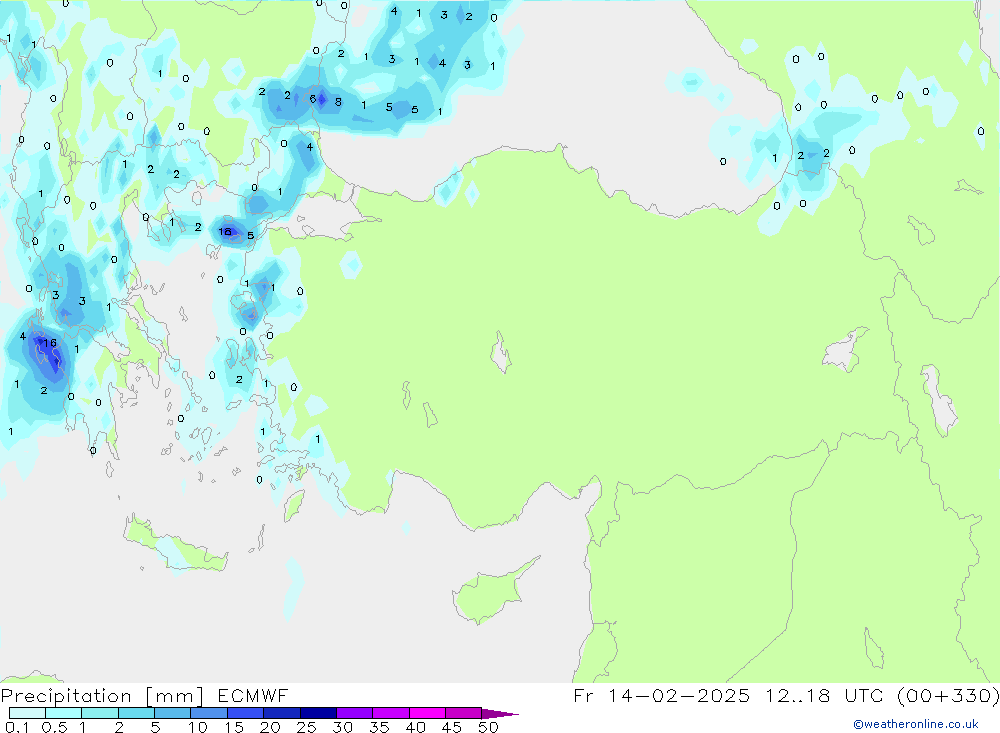
Task: Open the weatheronline.co.uk link
Action: [x=916, y=724]
